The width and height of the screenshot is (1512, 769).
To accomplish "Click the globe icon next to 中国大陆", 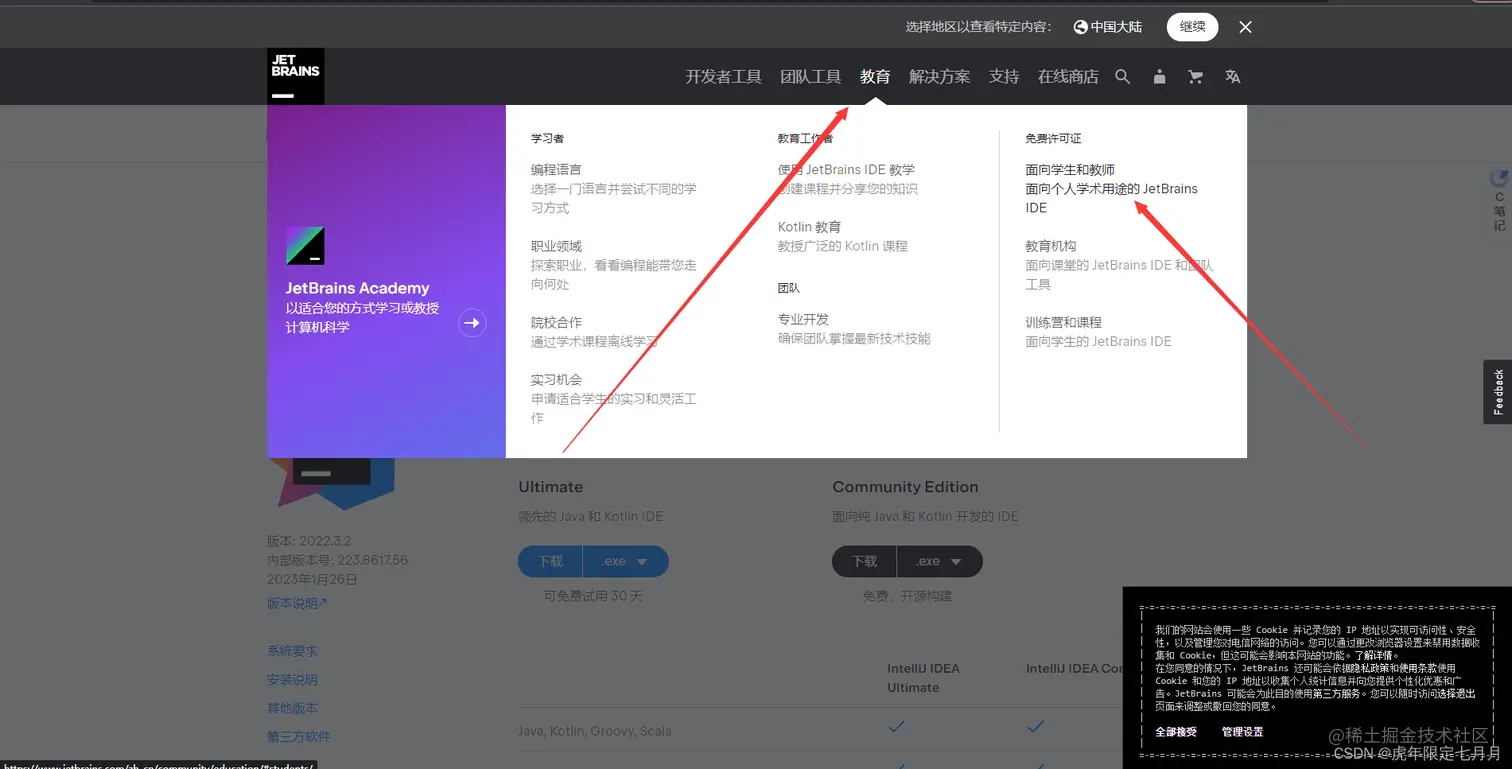I will (1080, 27).
